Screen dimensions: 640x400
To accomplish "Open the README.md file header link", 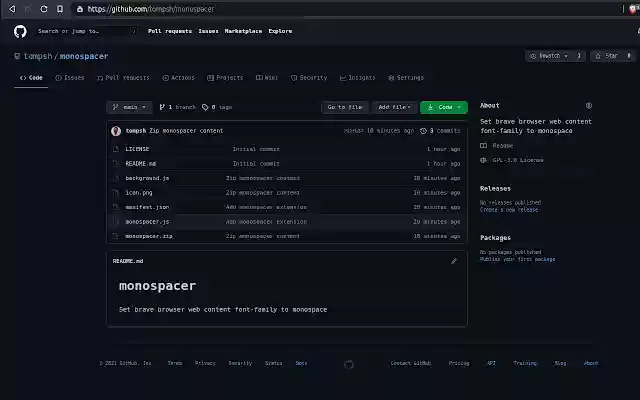I will coord(128,261).
